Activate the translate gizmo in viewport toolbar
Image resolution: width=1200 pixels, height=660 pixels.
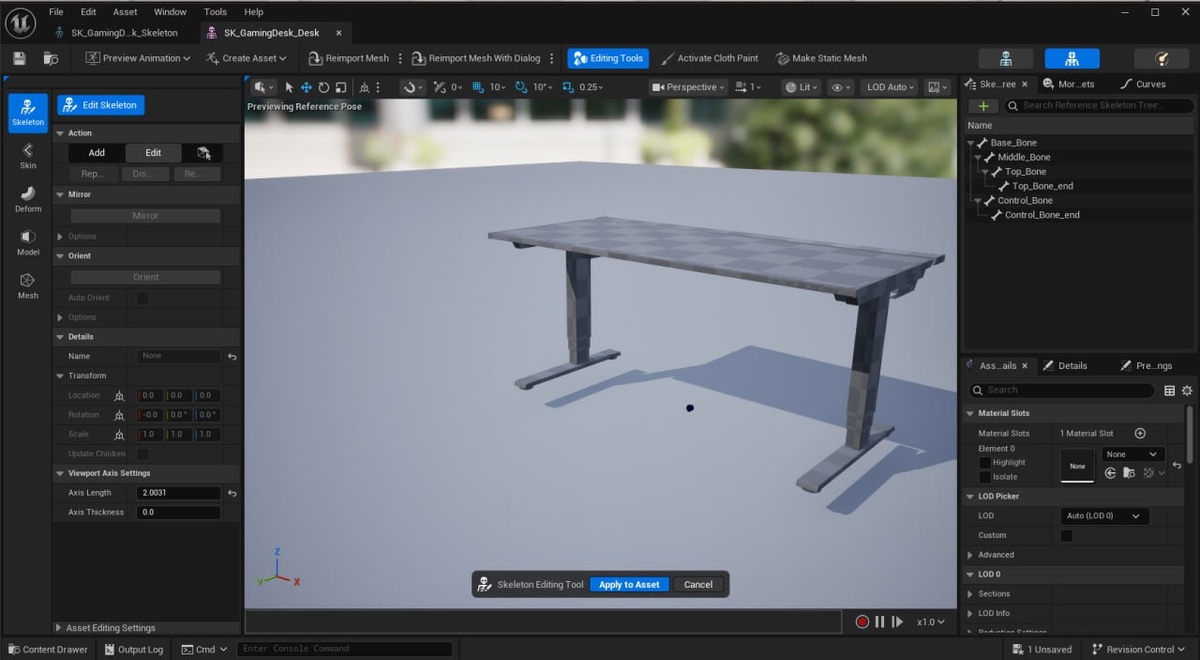coord(306,87)
